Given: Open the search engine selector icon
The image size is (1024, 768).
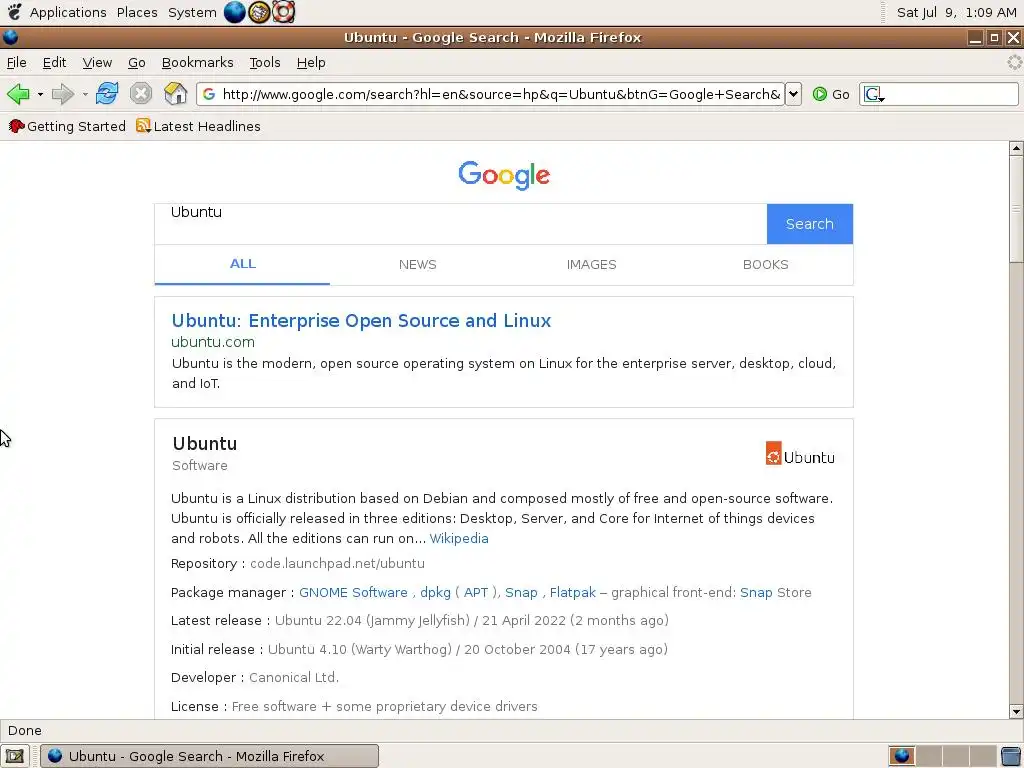Looking at the screenshot, I should (874, 95).
